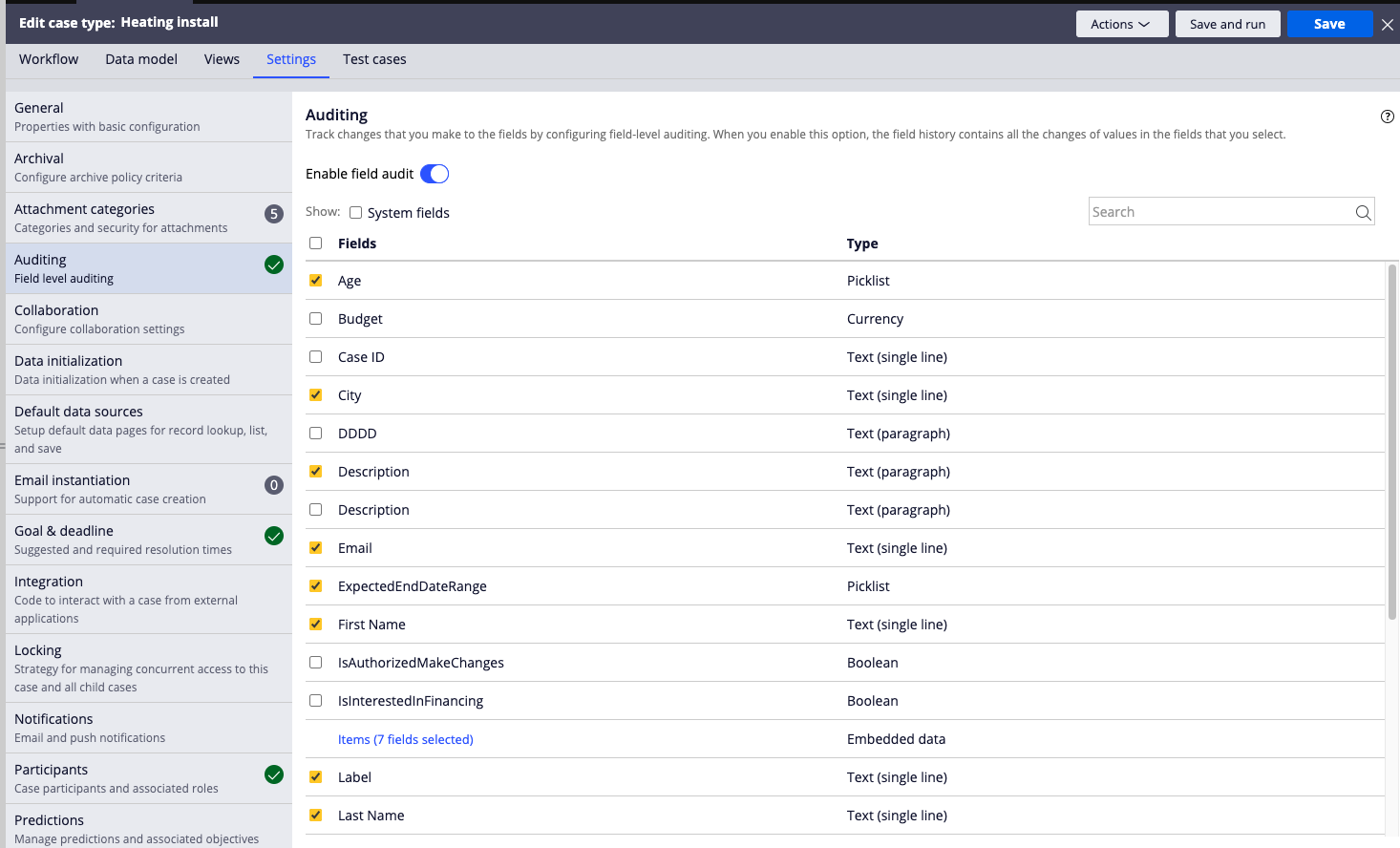
Task: Select all fields using the header checkbox
Action: click(316, 243)
